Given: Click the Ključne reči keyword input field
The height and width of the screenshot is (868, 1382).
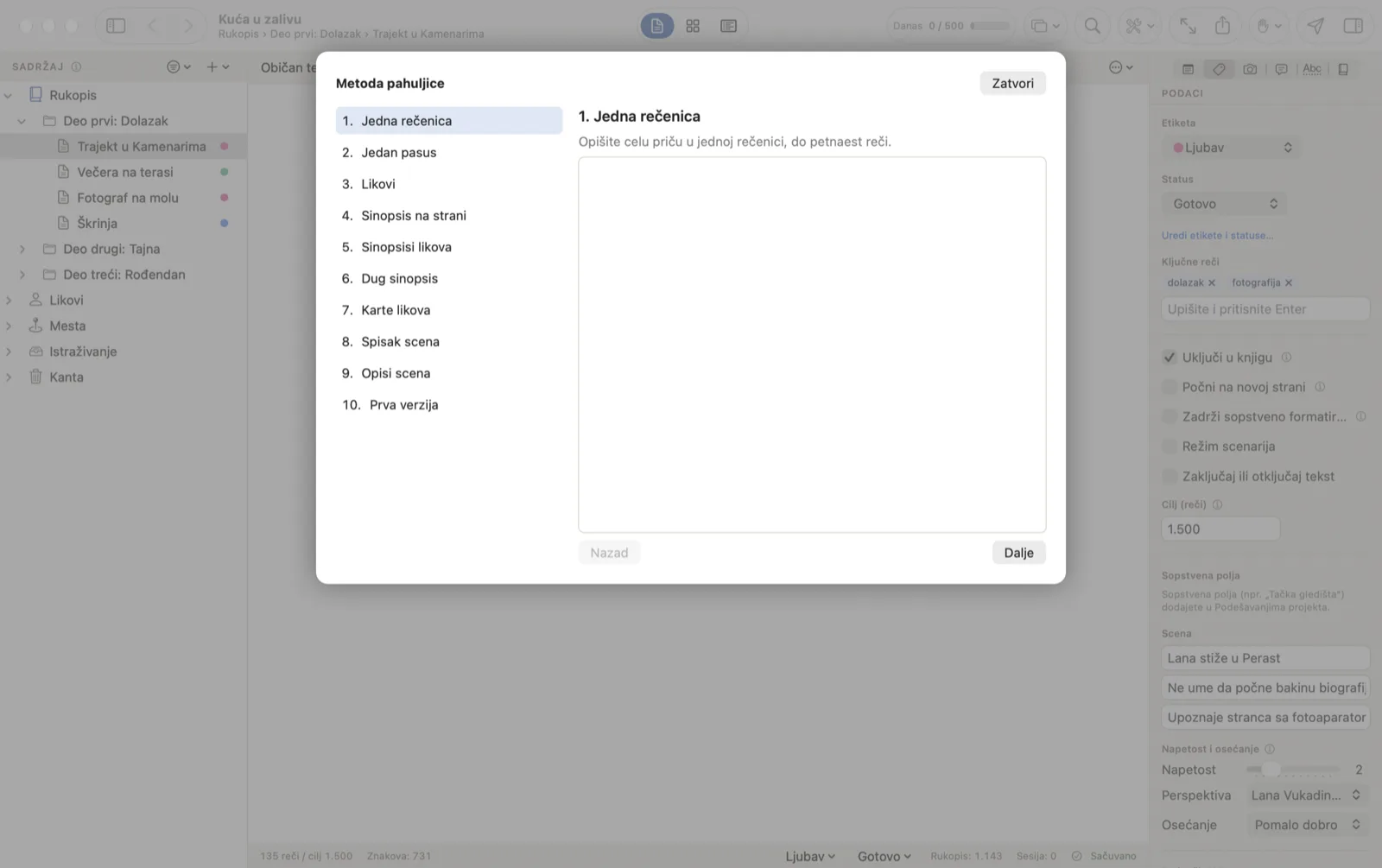Looking at the screenshot, I should (1265, 309).
